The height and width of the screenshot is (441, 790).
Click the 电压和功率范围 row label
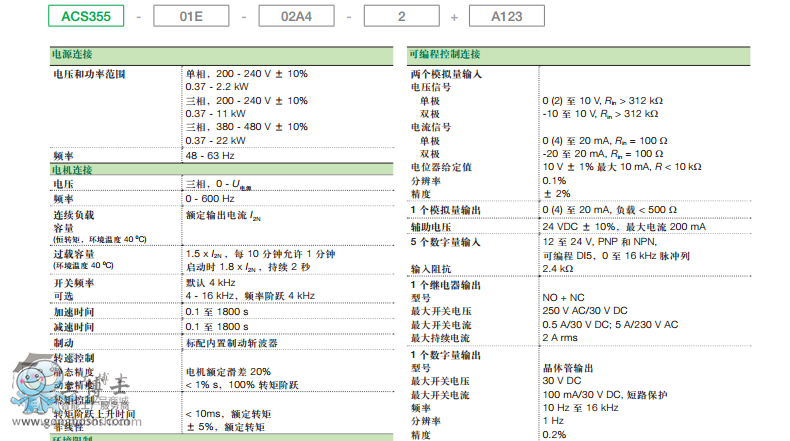coord(88,74)
